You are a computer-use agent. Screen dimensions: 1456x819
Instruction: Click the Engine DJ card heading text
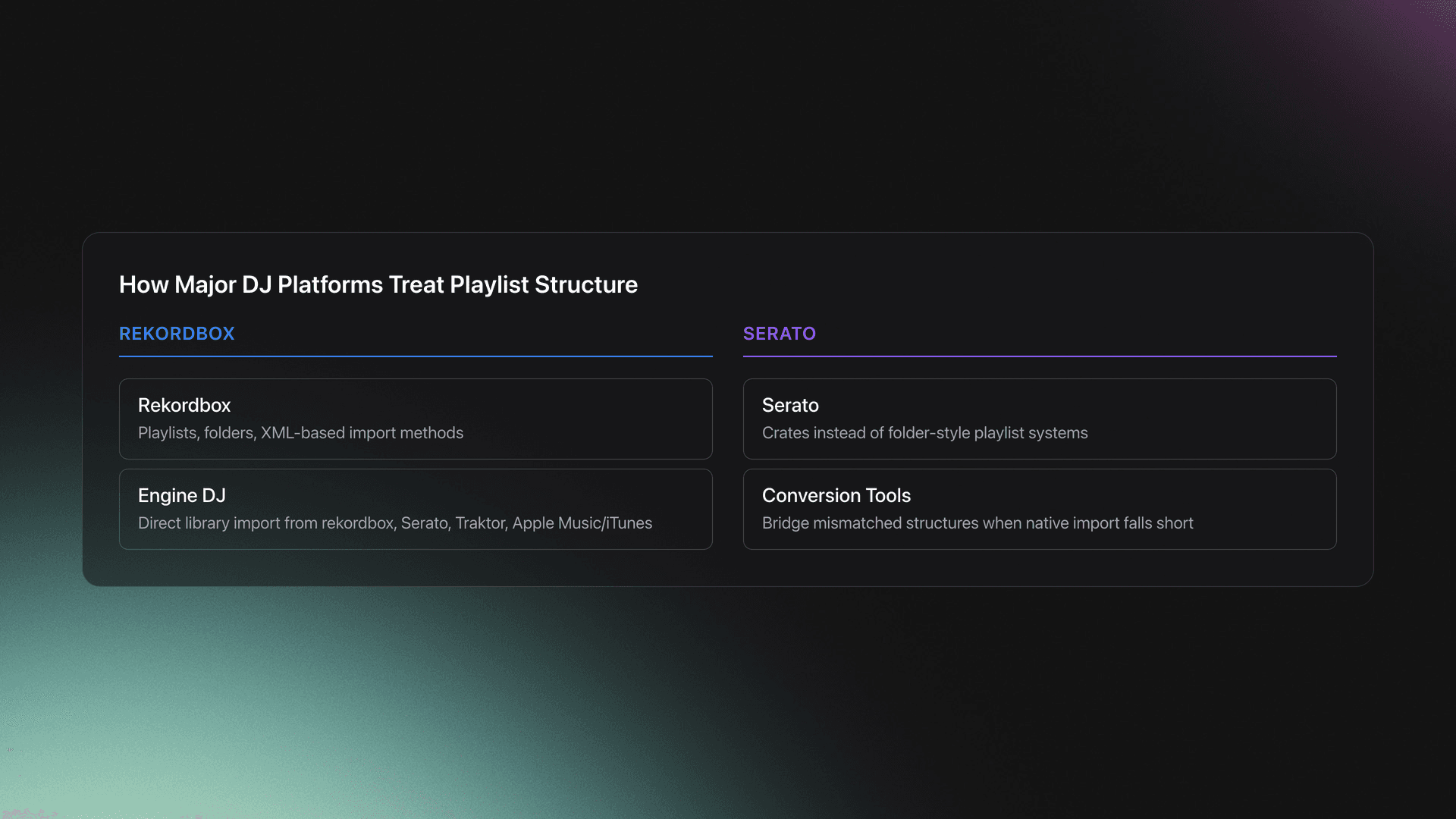coord(181,495)
